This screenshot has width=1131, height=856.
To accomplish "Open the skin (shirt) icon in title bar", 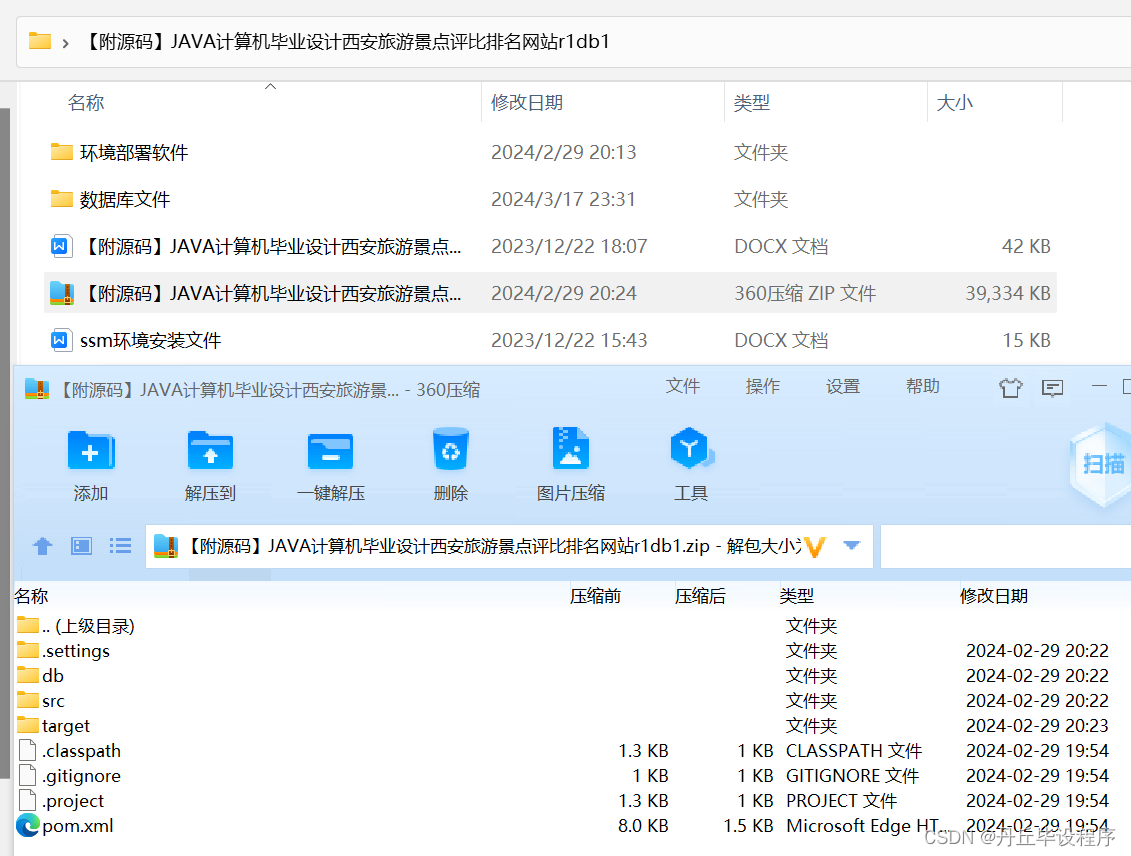I will point(1010,388).
